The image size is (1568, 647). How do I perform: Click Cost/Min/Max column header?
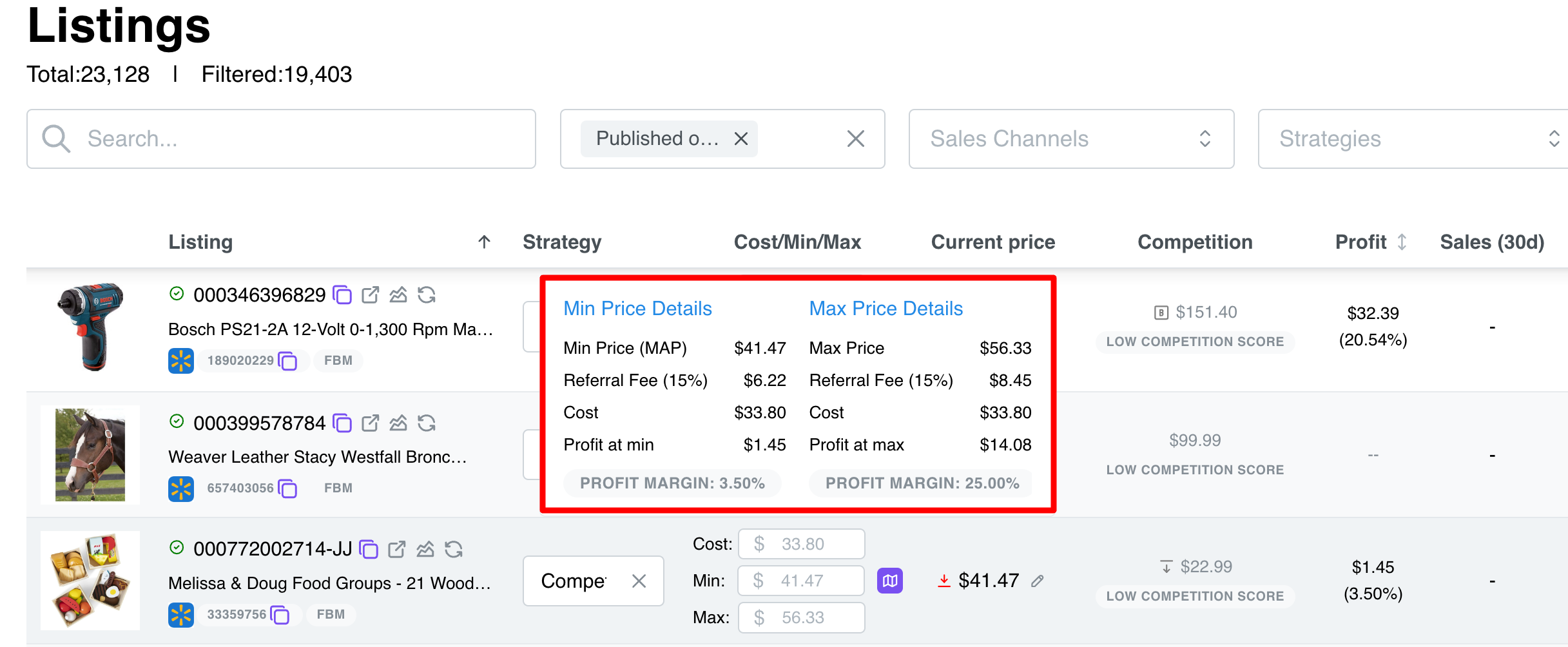point(797,242)
